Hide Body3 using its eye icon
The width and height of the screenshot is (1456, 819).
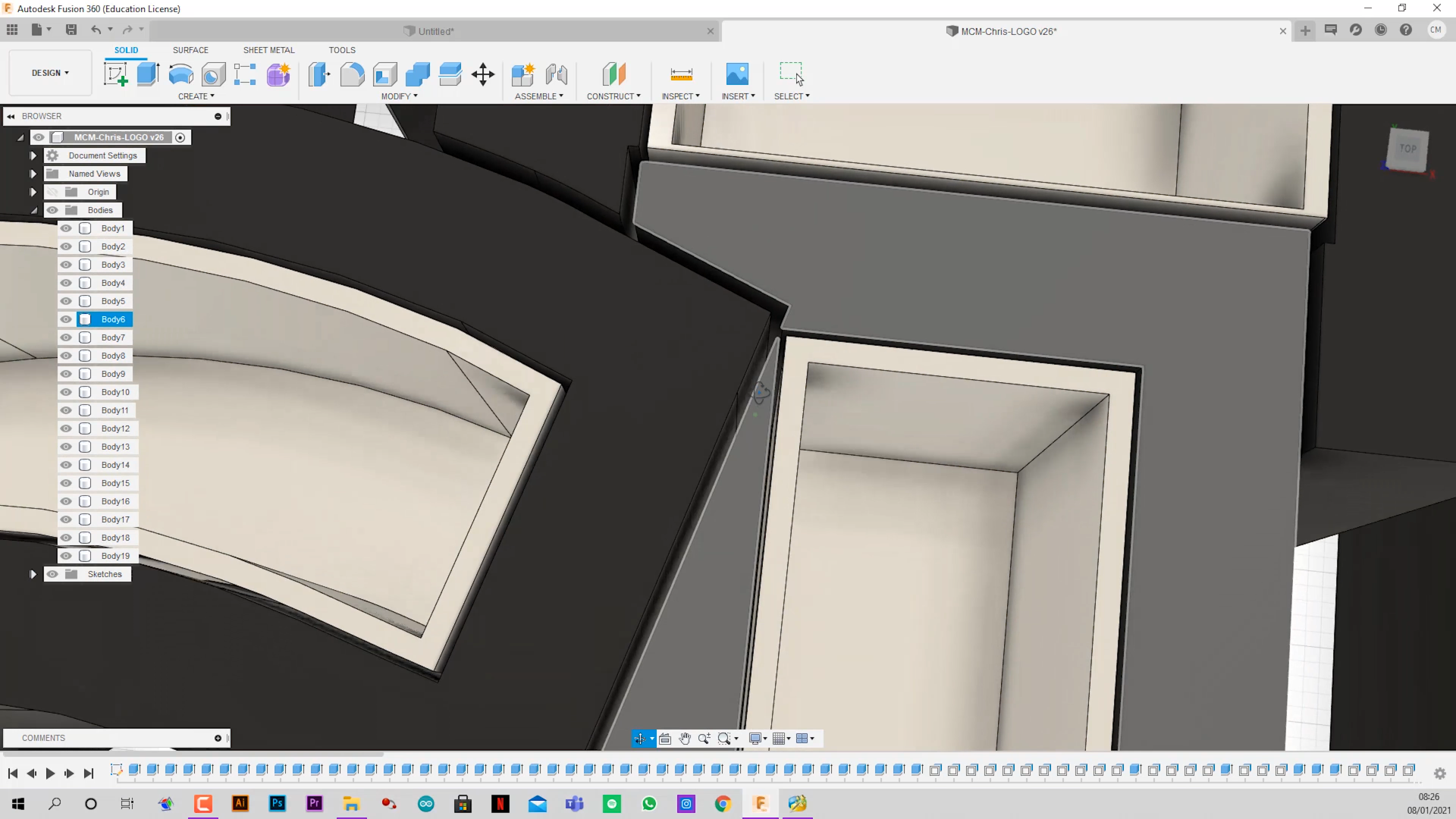[66, 265]
